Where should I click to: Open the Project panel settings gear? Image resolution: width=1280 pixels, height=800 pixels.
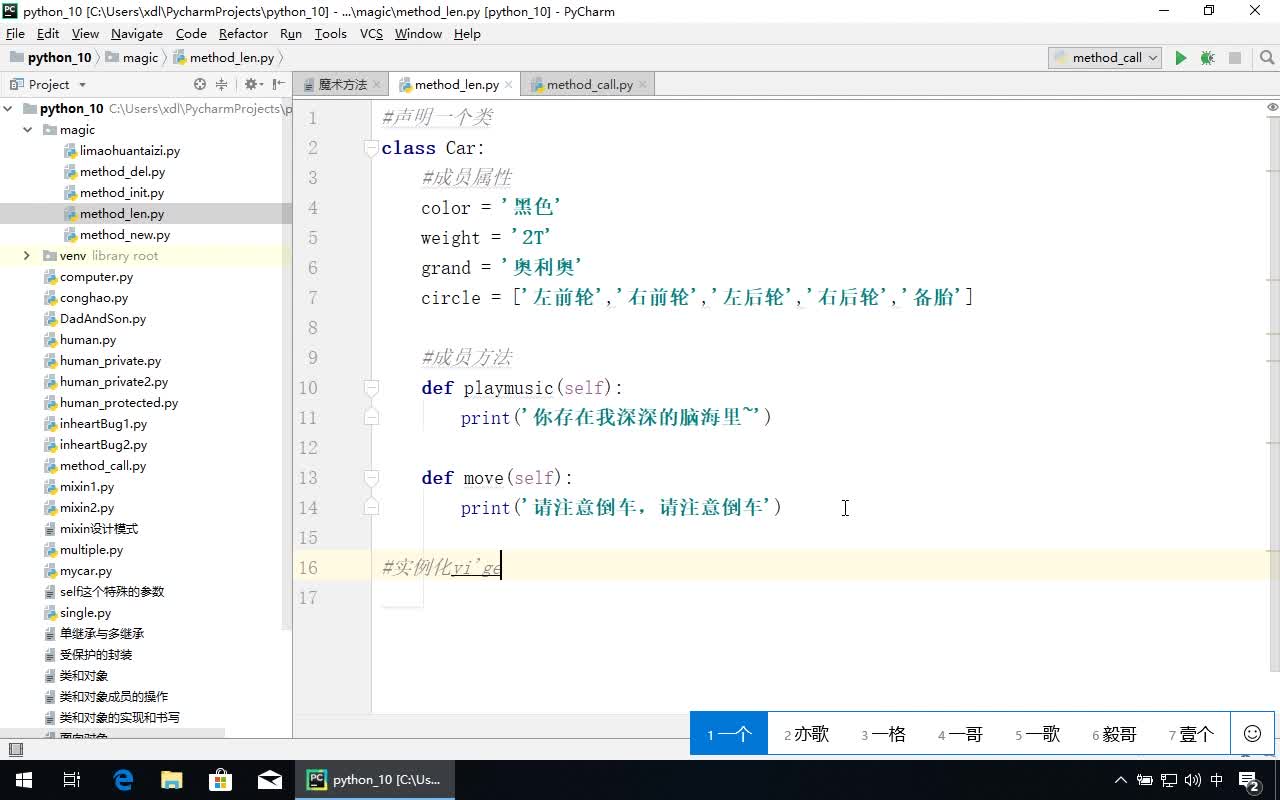tap(253, 84)
